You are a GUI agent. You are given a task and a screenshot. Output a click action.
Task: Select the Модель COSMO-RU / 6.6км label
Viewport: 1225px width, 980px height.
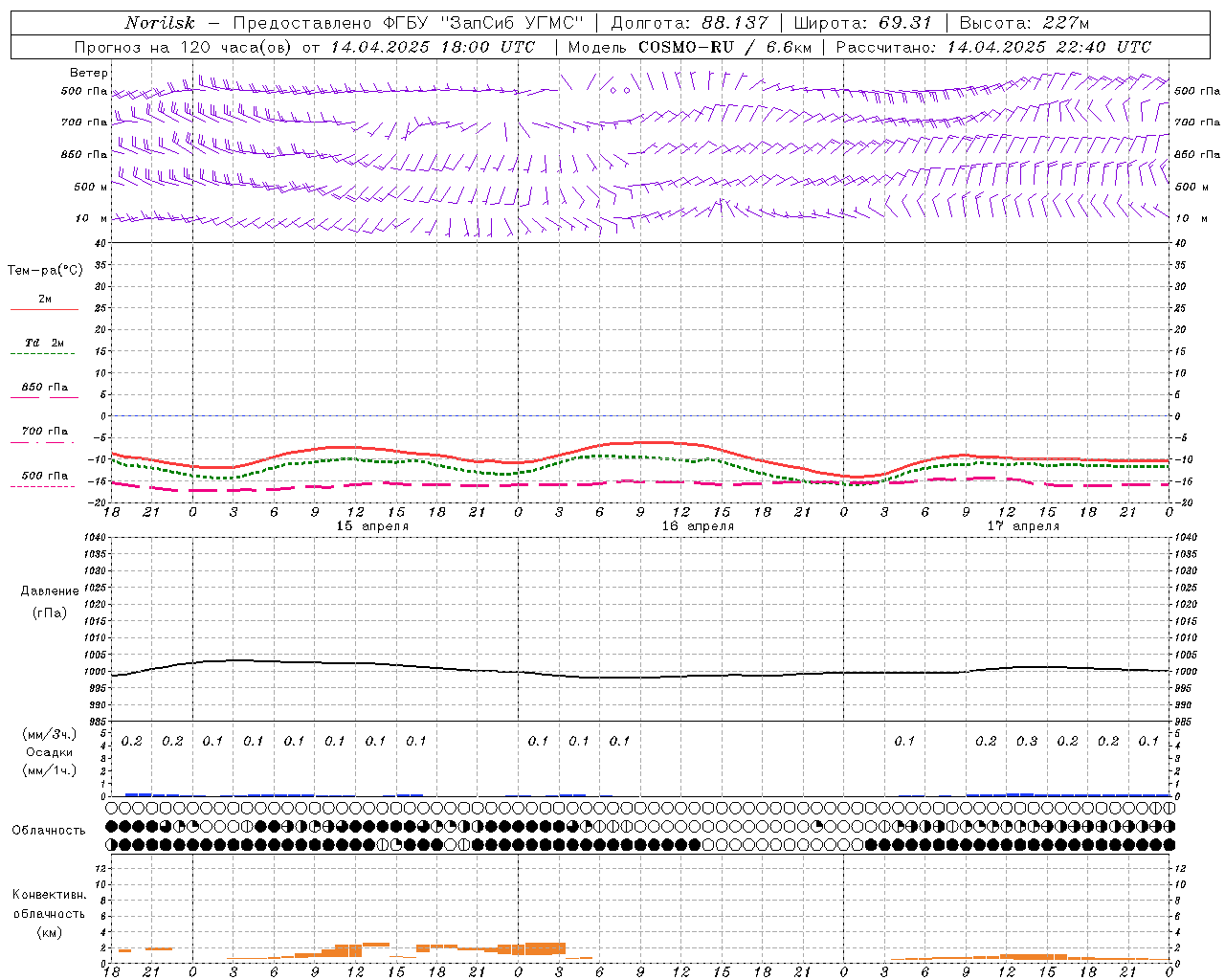pos(690,47)
